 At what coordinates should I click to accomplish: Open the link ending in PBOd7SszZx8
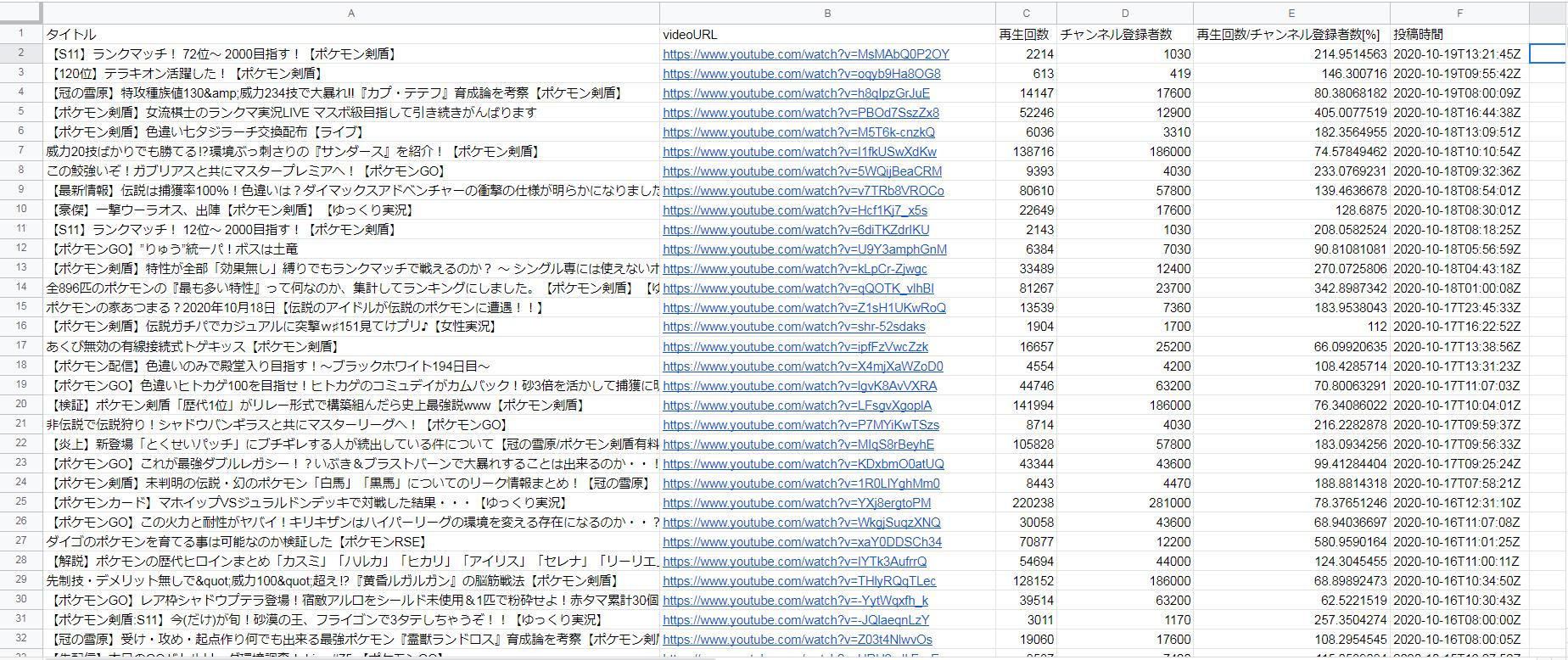801,113
